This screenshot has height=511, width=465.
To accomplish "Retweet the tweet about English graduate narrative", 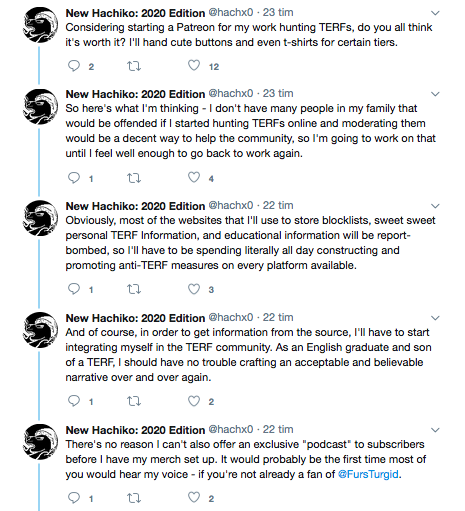I will point(134,401).
